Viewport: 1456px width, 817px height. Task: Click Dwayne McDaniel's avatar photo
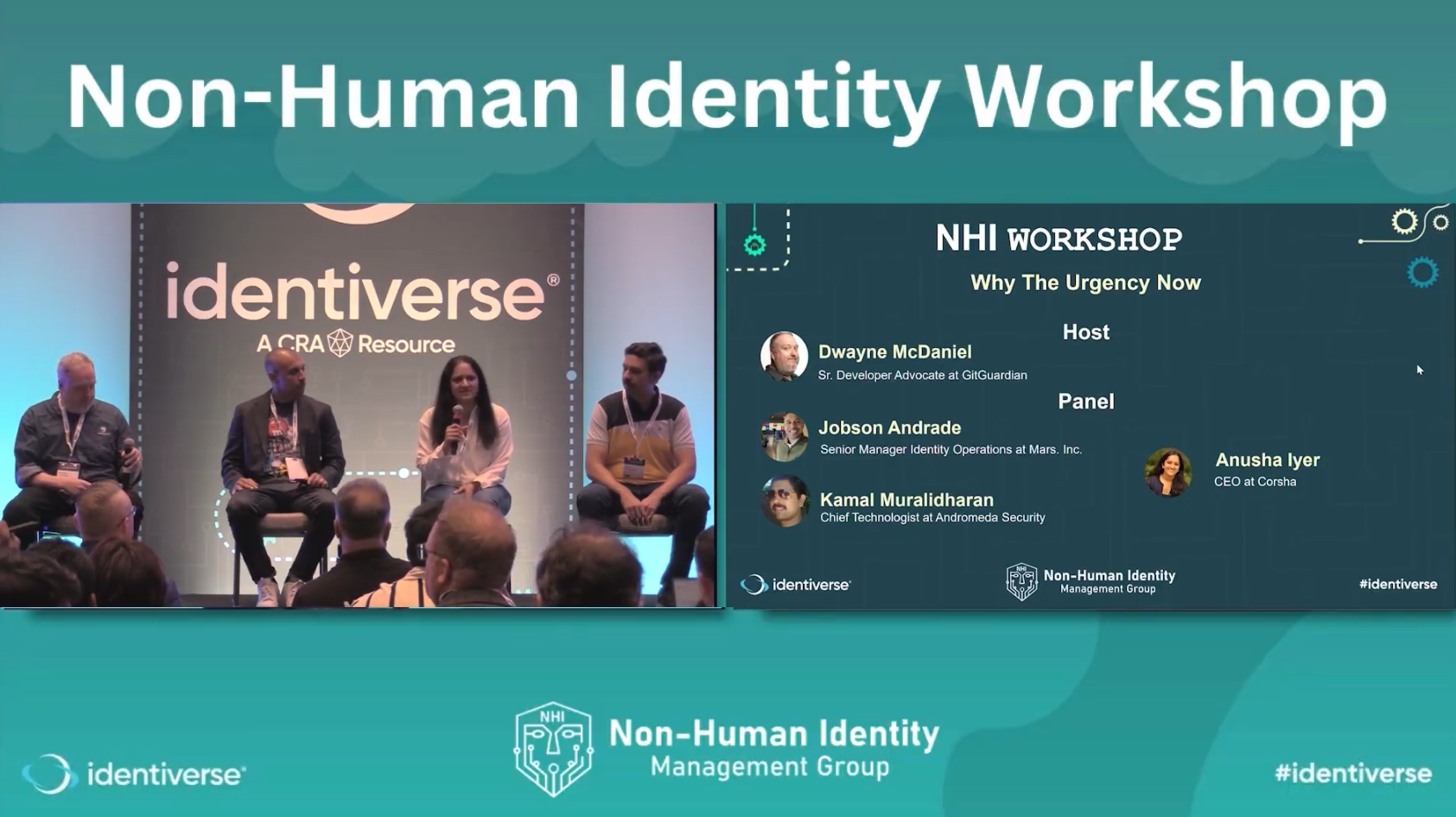[x=784, y=356]
